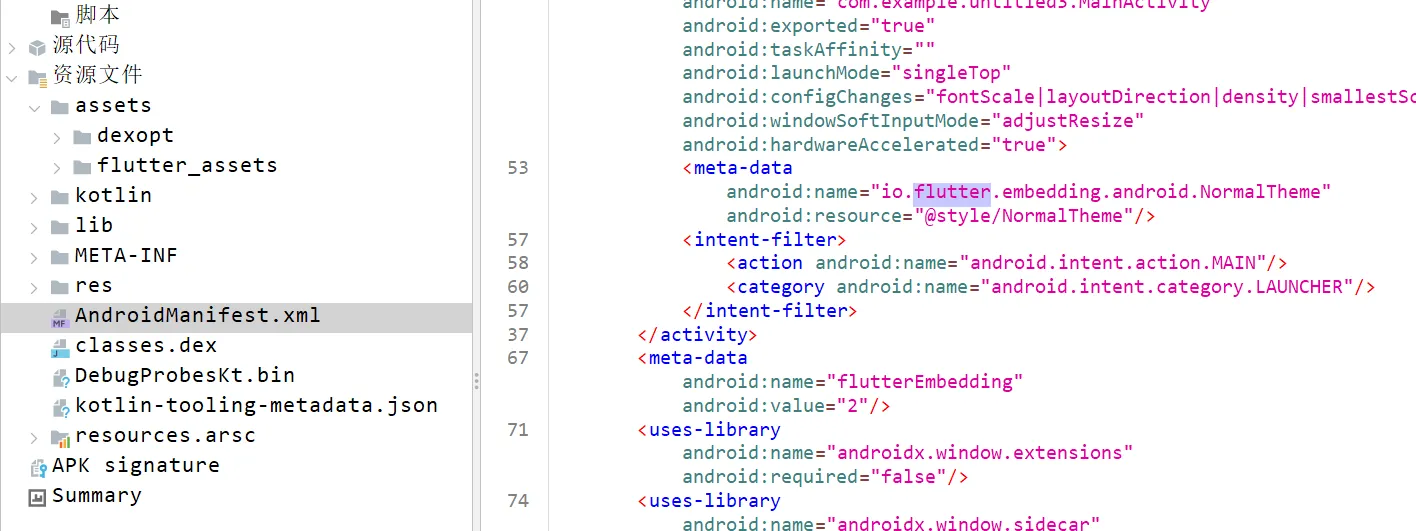This screenshot has height=531, width=1416.
Task: Click the APK signature key icon
Action: click(38, 467)
